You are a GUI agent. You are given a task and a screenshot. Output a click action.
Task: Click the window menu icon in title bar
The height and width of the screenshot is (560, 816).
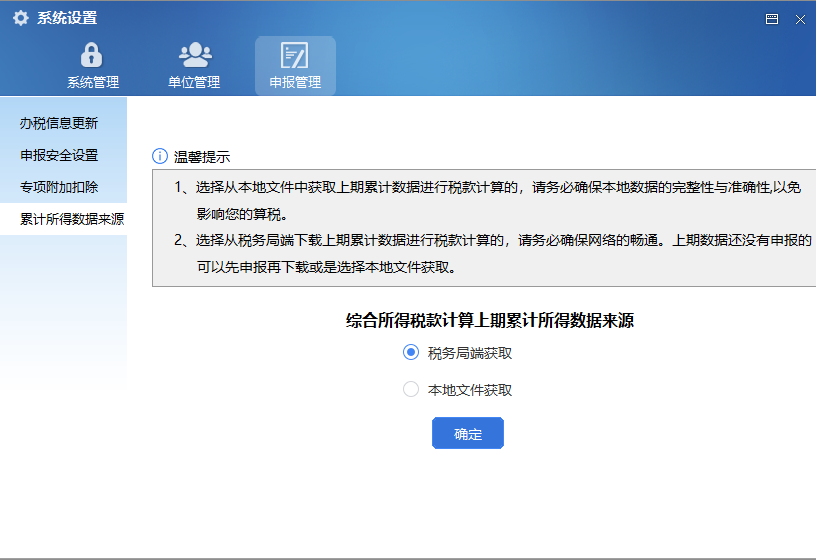click(x=772, y=19)
